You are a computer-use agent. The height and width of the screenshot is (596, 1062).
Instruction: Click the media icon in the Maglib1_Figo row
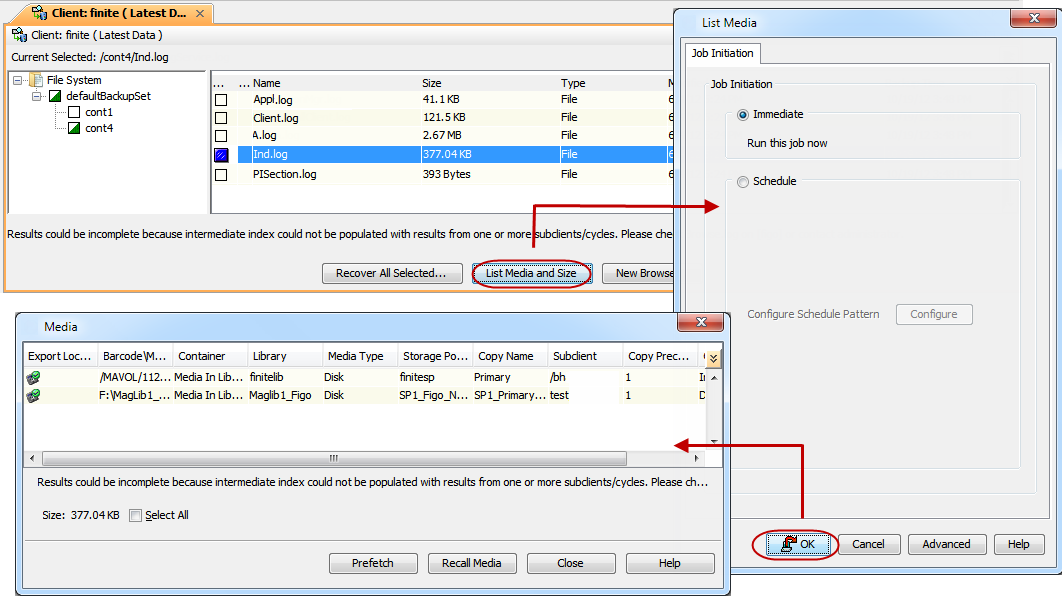33,395
